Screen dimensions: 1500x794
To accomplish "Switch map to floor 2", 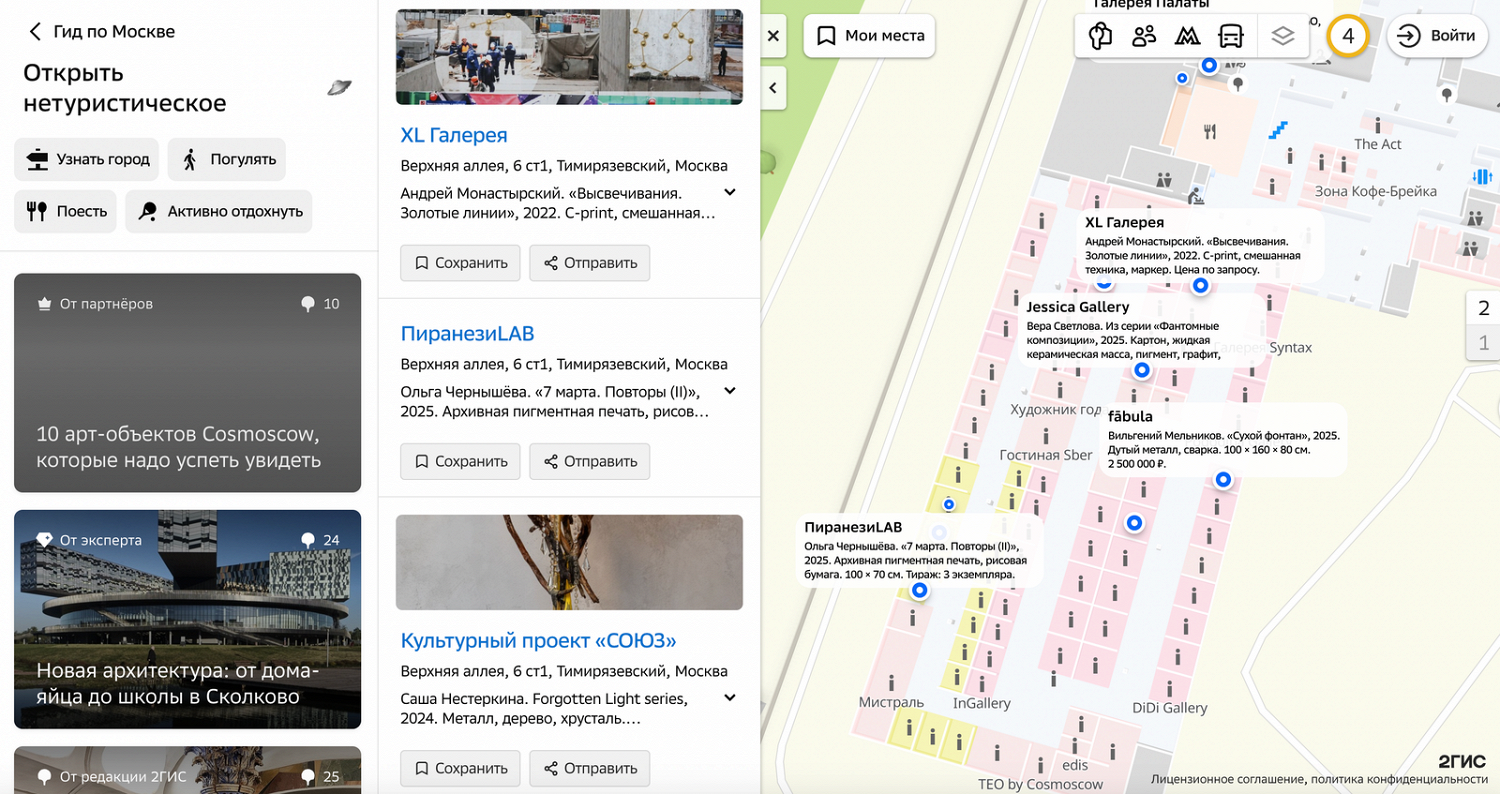I will click(1483, 308).
